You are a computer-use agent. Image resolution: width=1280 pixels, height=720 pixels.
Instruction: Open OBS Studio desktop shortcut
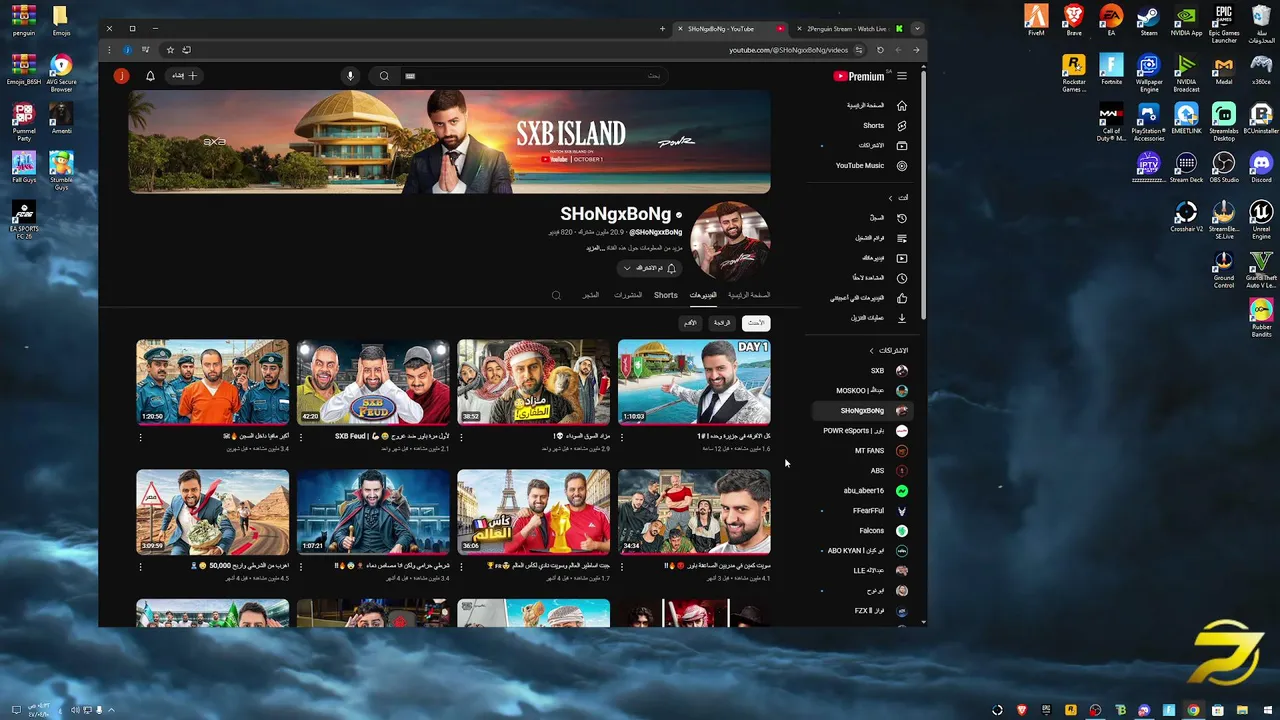(x=1224, y=166)
